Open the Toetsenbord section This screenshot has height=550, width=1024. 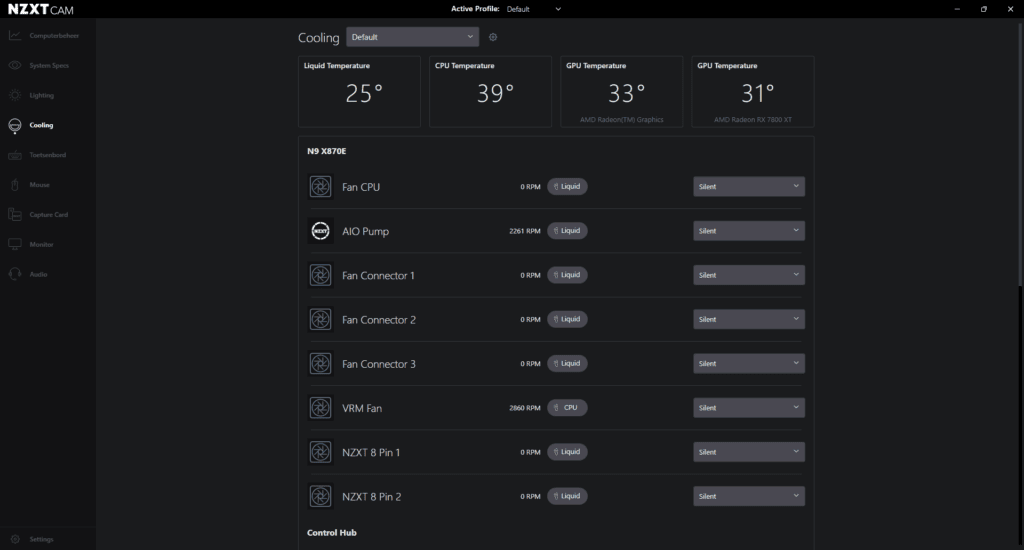tap(37, 155)
